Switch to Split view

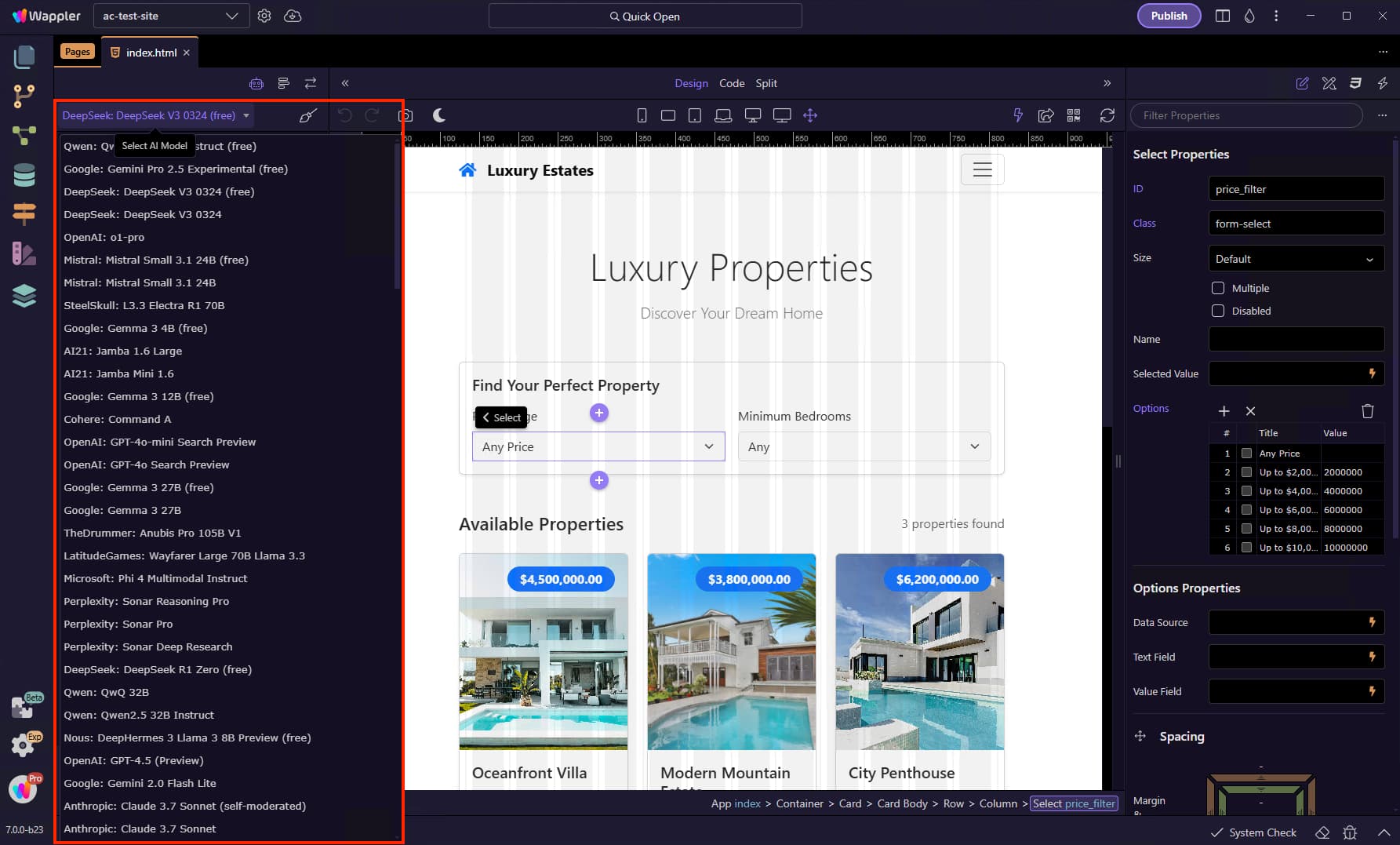coord(766,83)
